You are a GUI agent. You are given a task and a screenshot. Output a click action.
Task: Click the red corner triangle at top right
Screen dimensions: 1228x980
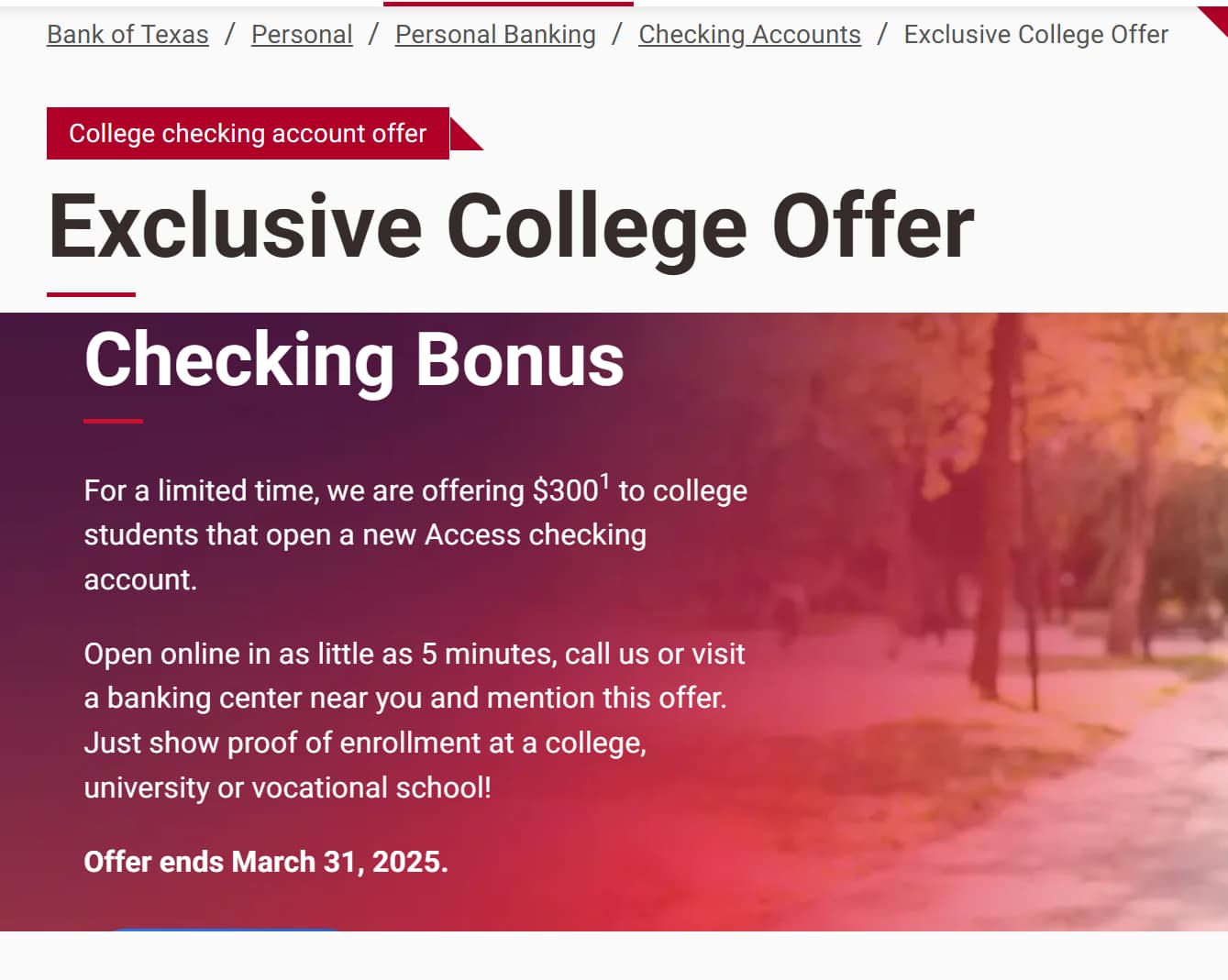coord(1217,17)
